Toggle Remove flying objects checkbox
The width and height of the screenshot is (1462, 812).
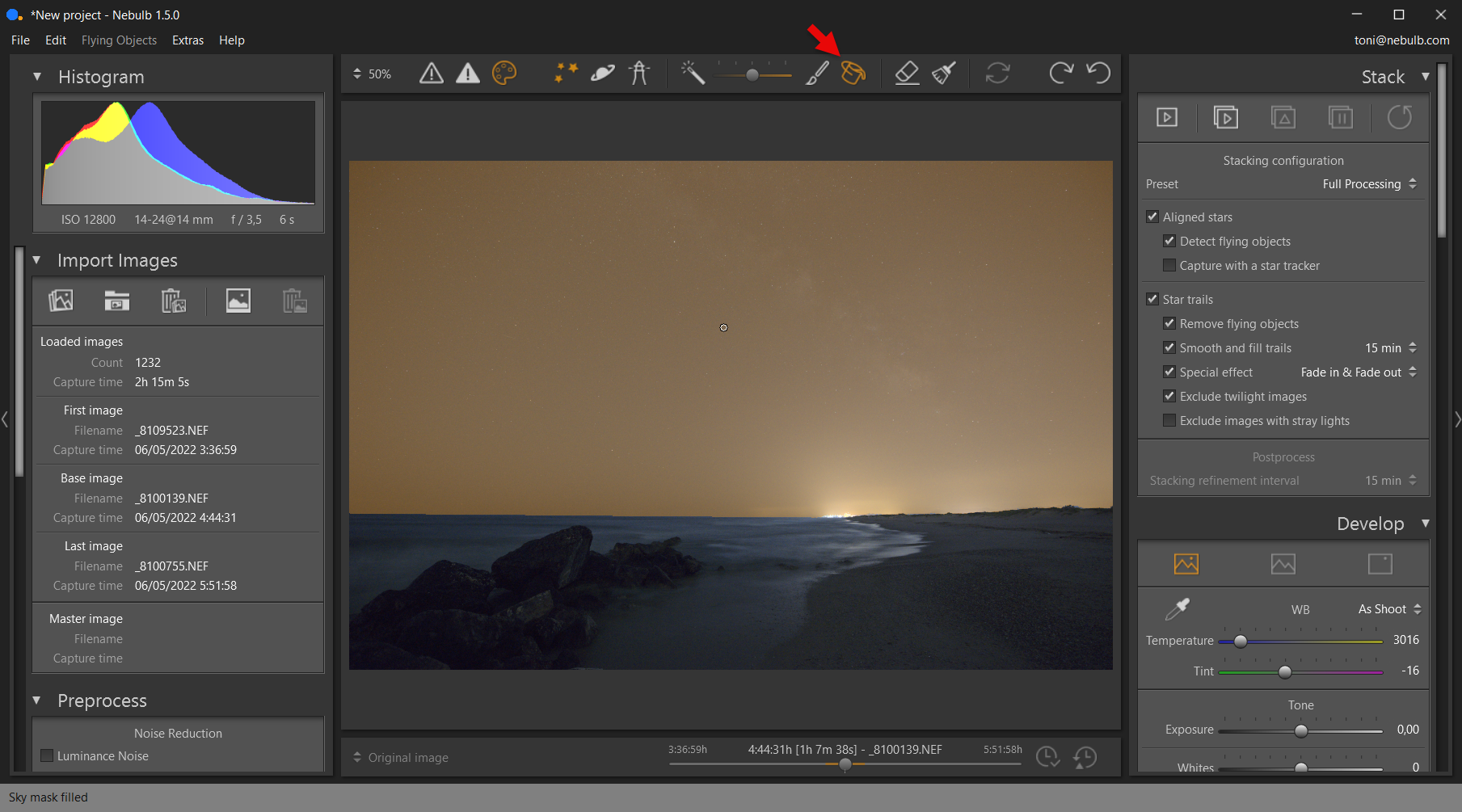[x=1169, y=323]
